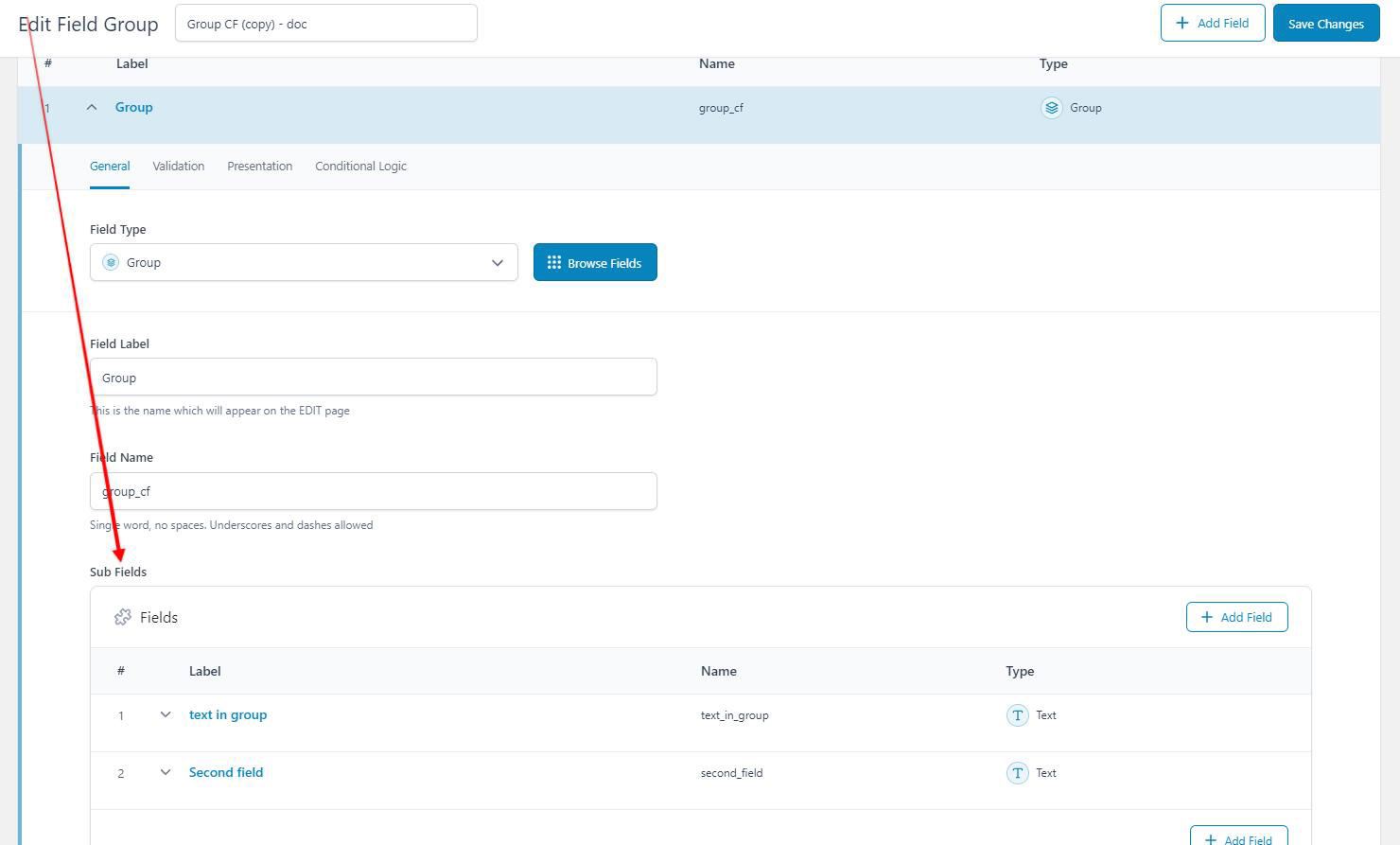Click the Field Name input containing group_cf
This screenshot has width=1400, height=845.
[373, 491]
